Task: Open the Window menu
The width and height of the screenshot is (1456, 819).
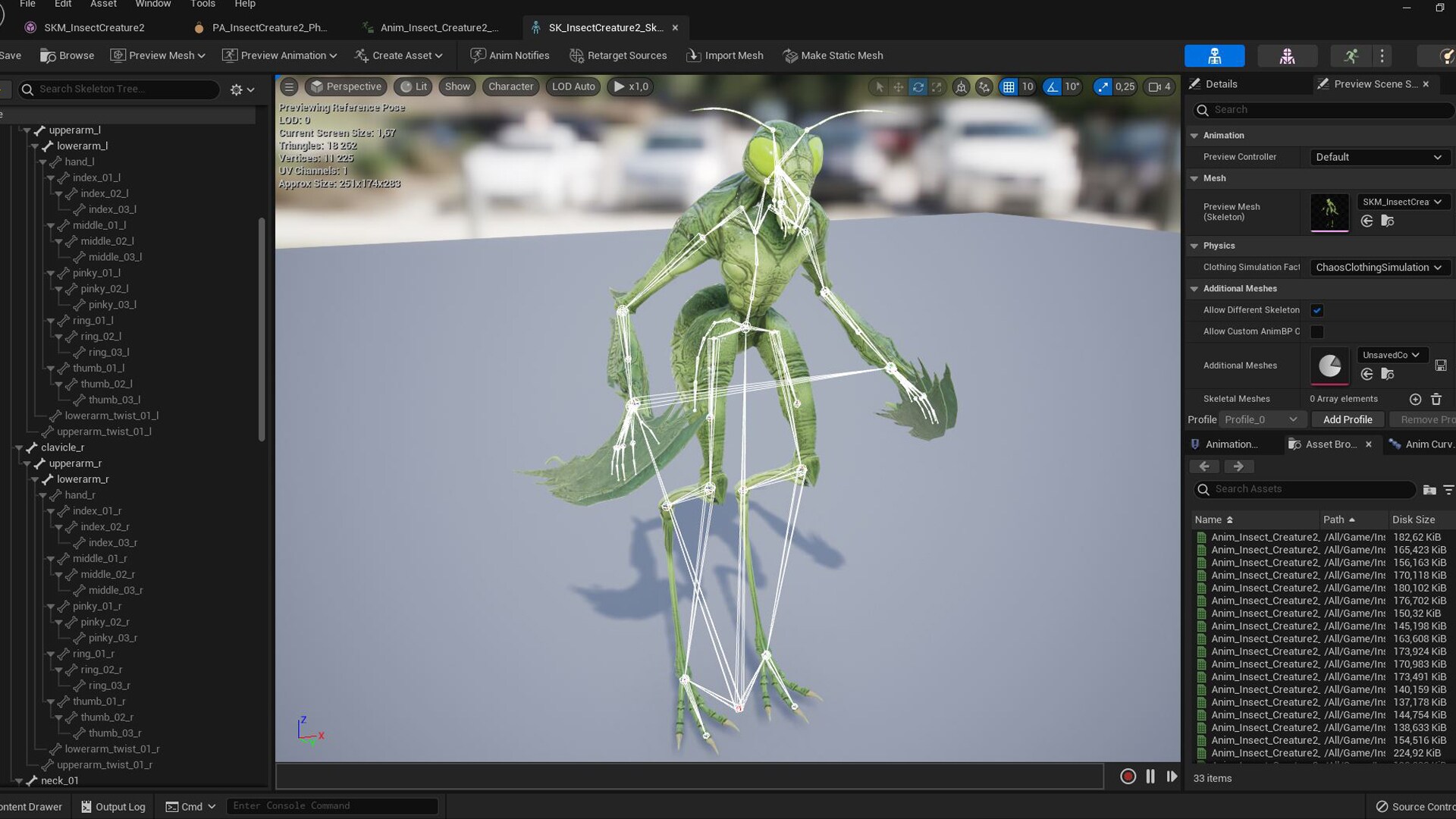Action: tap(152, 4)
